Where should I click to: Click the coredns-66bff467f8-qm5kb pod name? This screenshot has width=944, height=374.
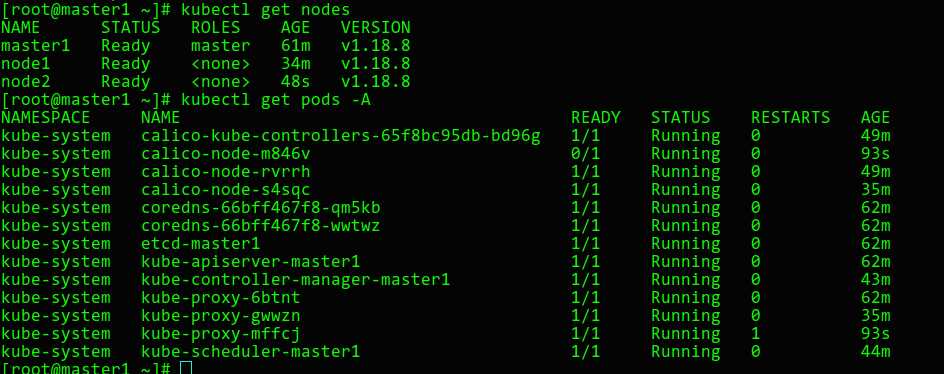261,208
